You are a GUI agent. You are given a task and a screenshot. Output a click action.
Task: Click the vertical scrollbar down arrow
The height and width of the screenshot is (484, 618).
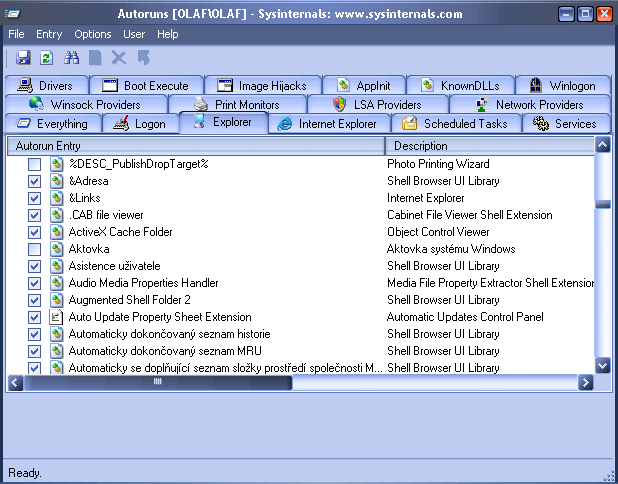[603, 366]
